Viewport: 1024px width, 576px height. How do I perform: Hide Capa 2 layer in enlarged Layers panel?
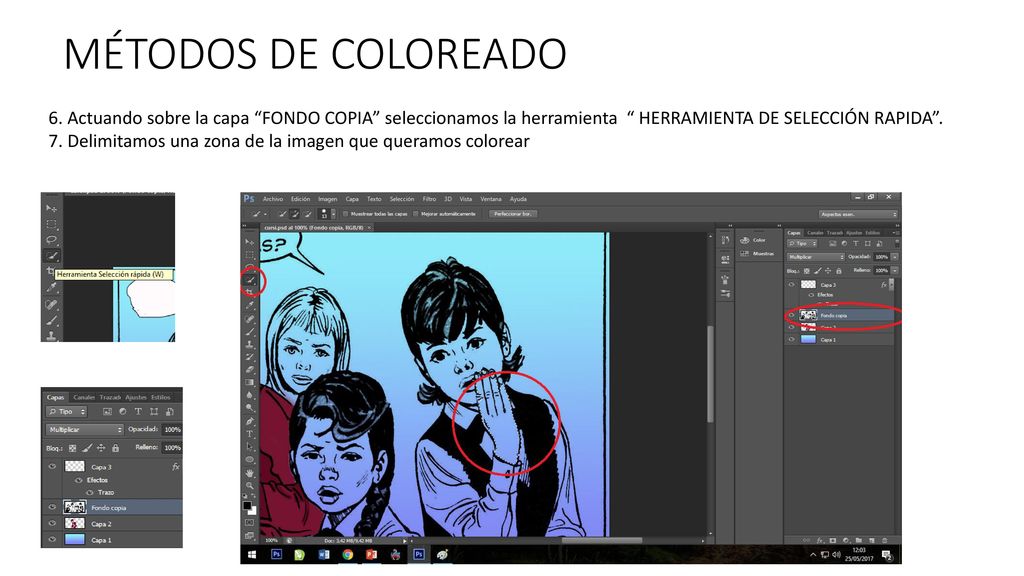pos(52,524)
